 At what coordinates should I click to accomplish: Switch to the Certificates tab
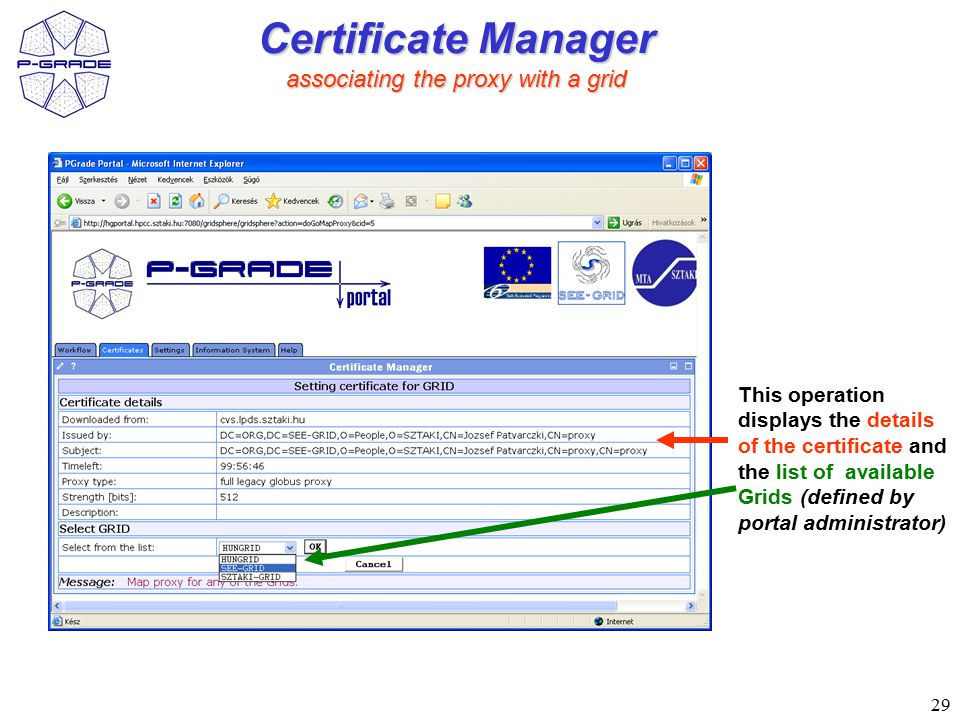tap(123, 350)
